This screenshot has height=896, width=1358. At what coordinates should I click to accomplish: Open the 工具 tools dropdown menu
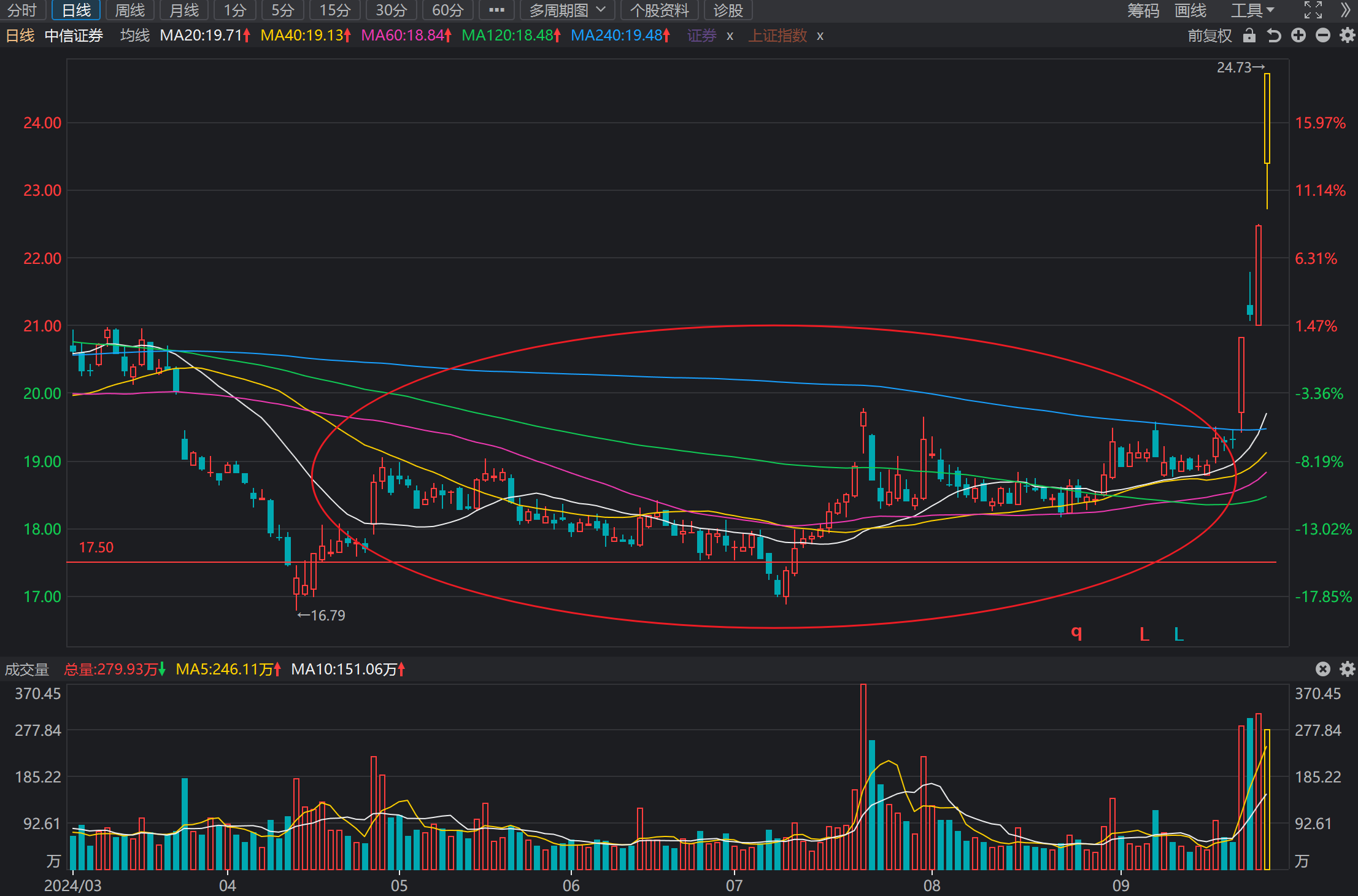[1252, 10]
